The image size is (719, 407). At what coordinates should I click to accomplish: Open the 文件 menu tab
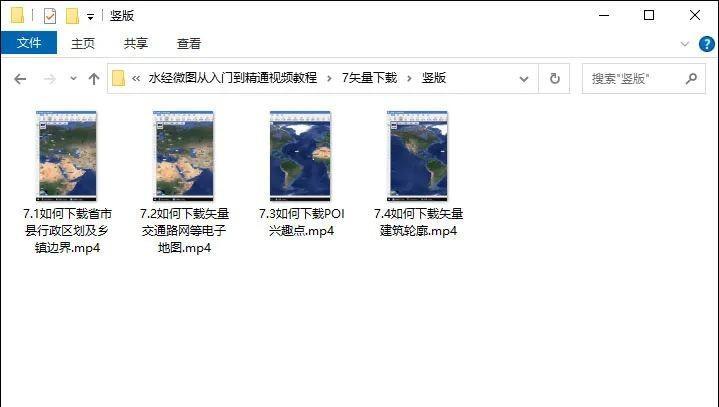tap(29, 43)
